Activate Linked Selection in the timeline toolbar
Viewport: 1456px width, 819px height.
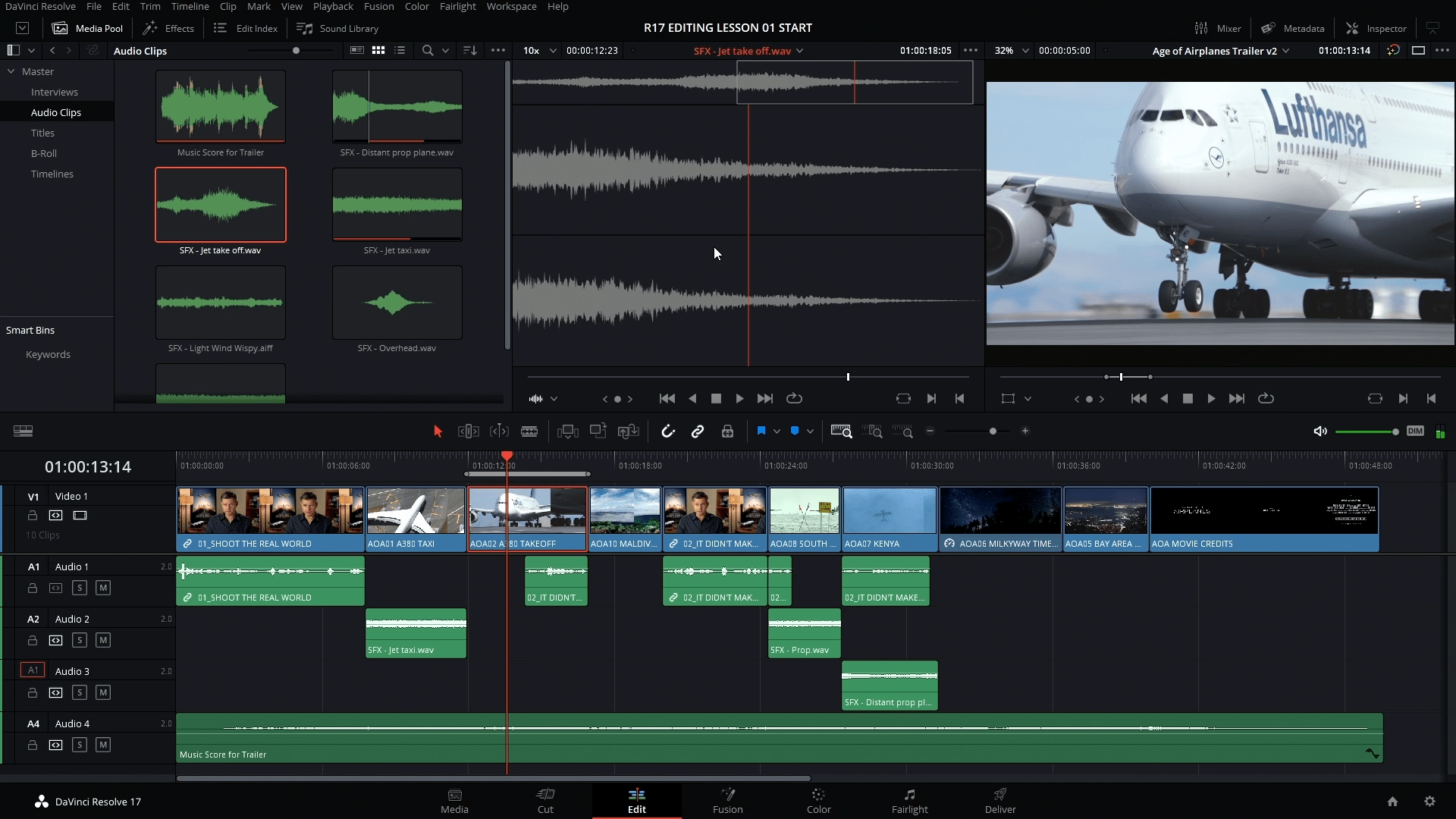click(698, 431)
